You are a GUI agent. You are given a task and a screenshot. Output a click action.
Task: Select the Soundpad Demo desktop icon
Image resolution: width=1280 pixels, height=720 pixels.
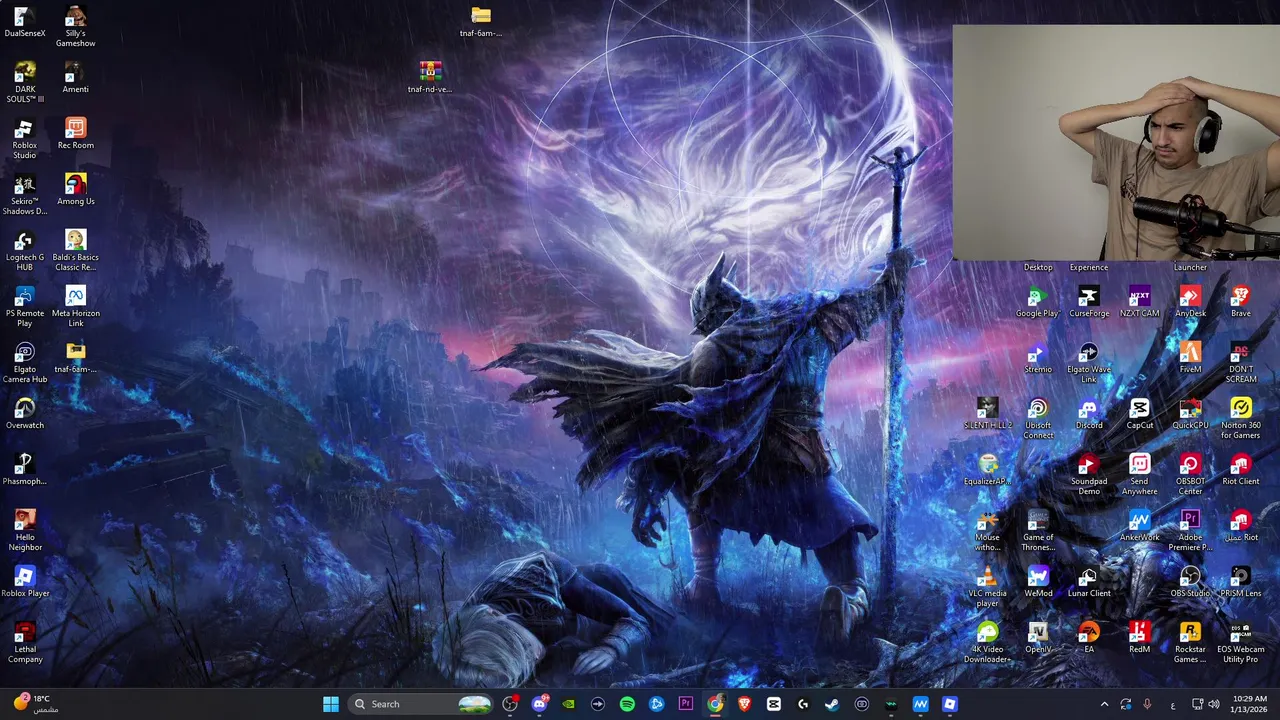pyautogui.click(x=1089, y=475)
